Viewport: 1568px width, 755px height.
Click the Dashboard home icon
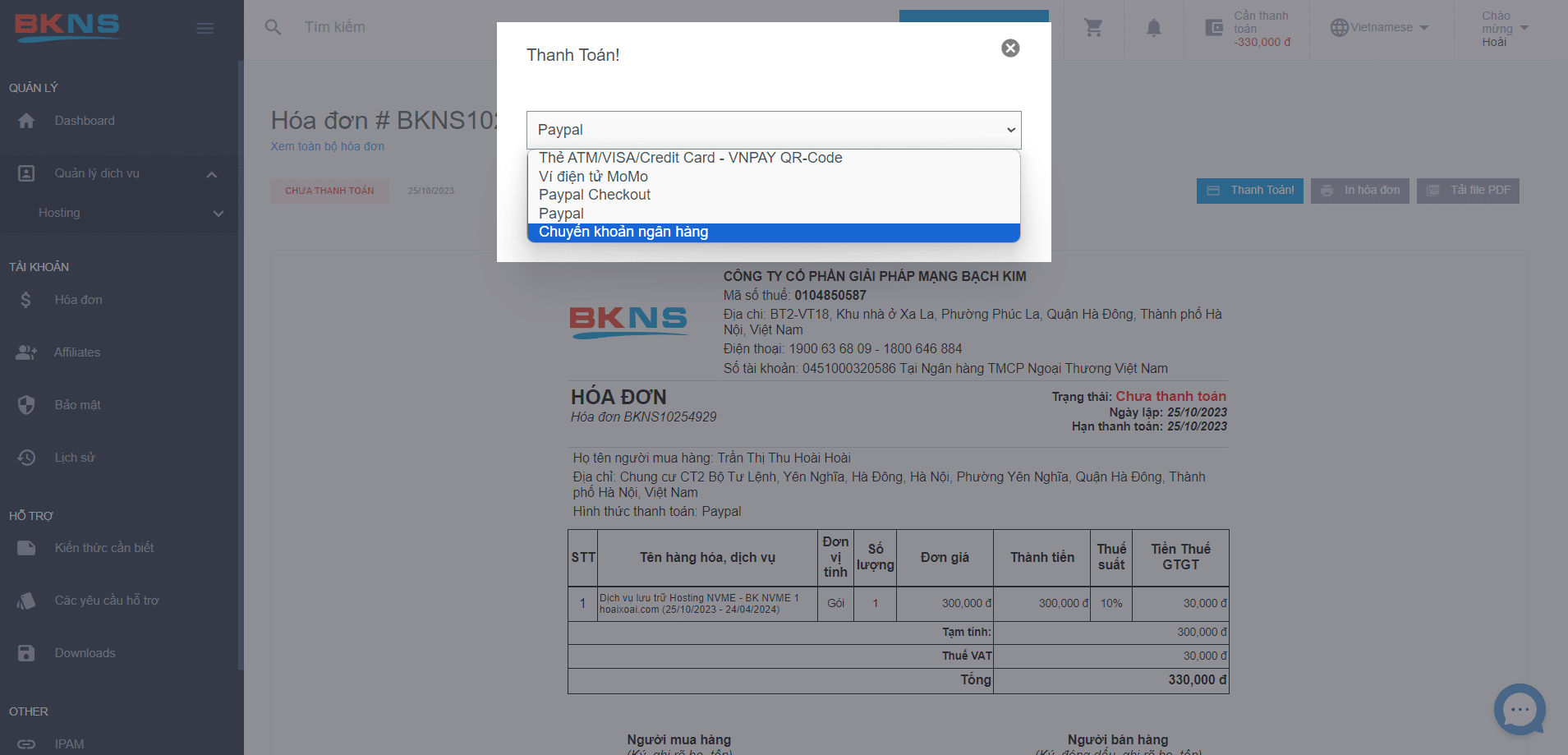[26, 121]
